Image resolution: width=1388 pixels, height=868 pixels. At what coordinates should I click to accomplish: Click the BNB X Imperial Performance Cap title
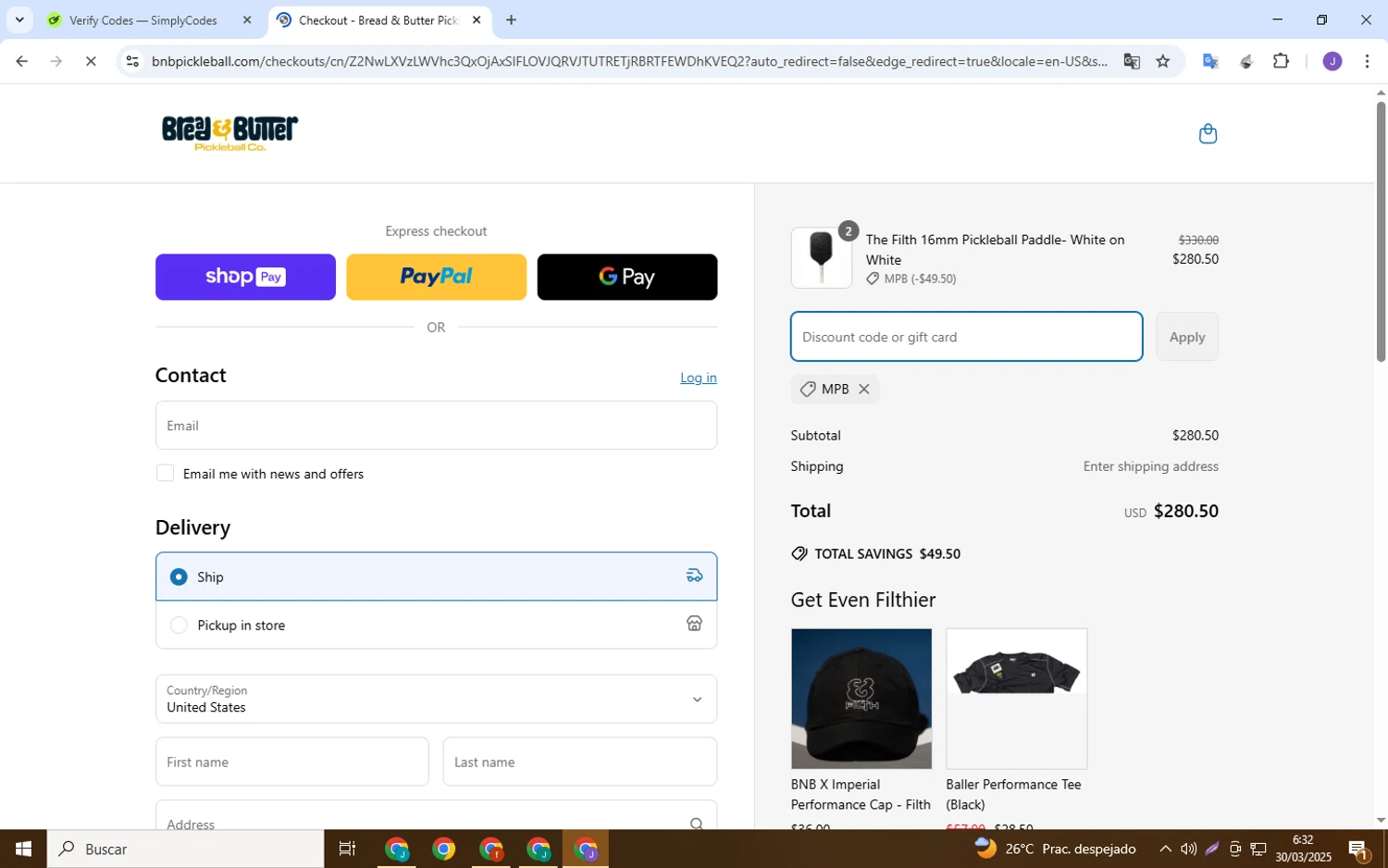(861, 795)
